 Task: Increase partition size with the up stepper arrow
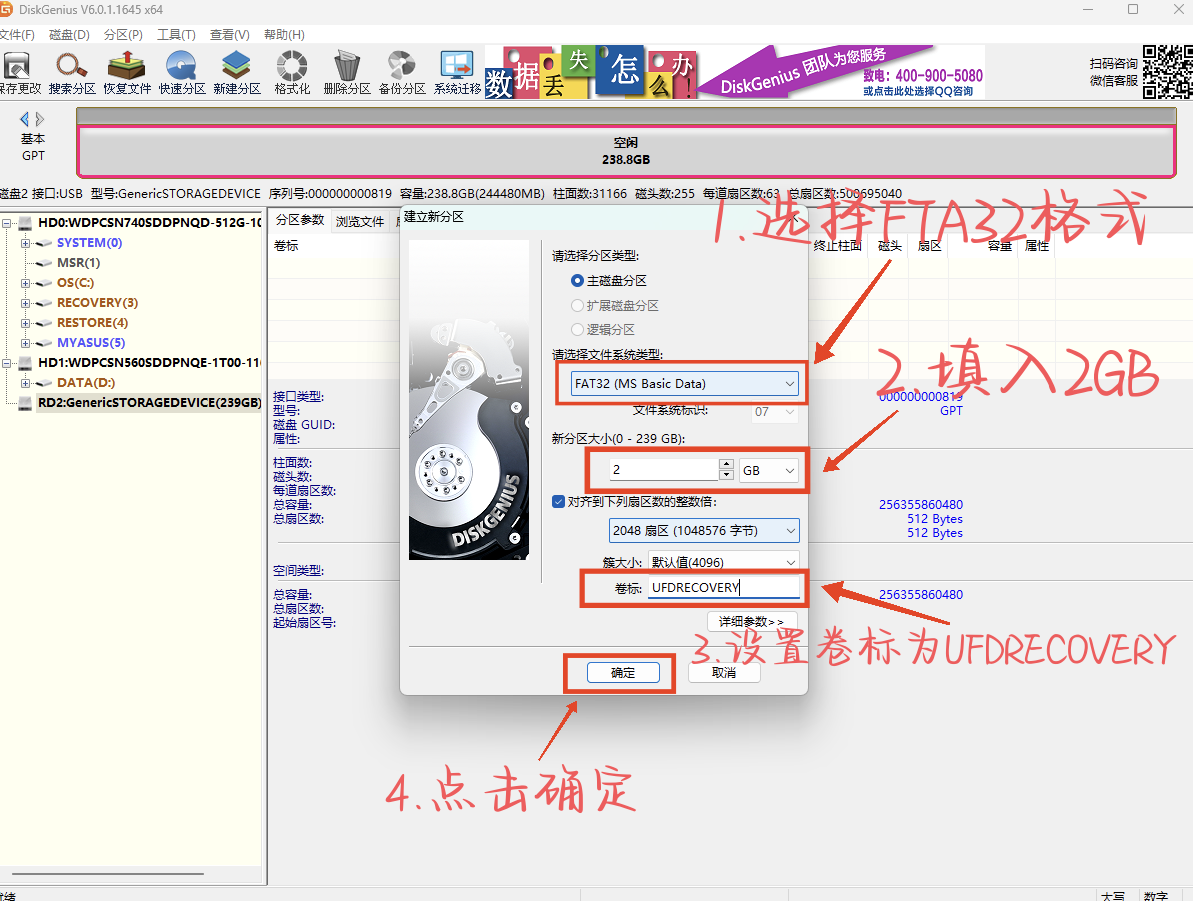726,465
